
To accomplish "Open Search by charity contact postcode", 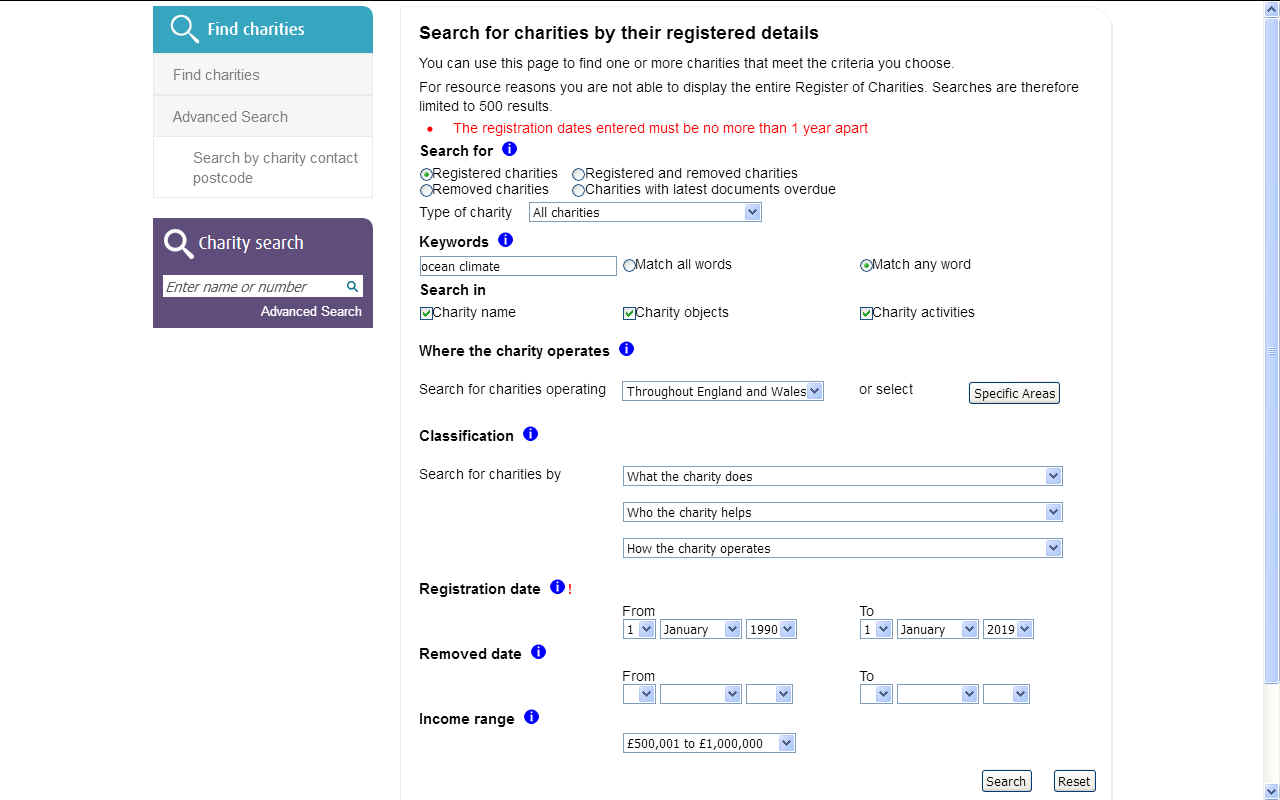I will 275,167.
